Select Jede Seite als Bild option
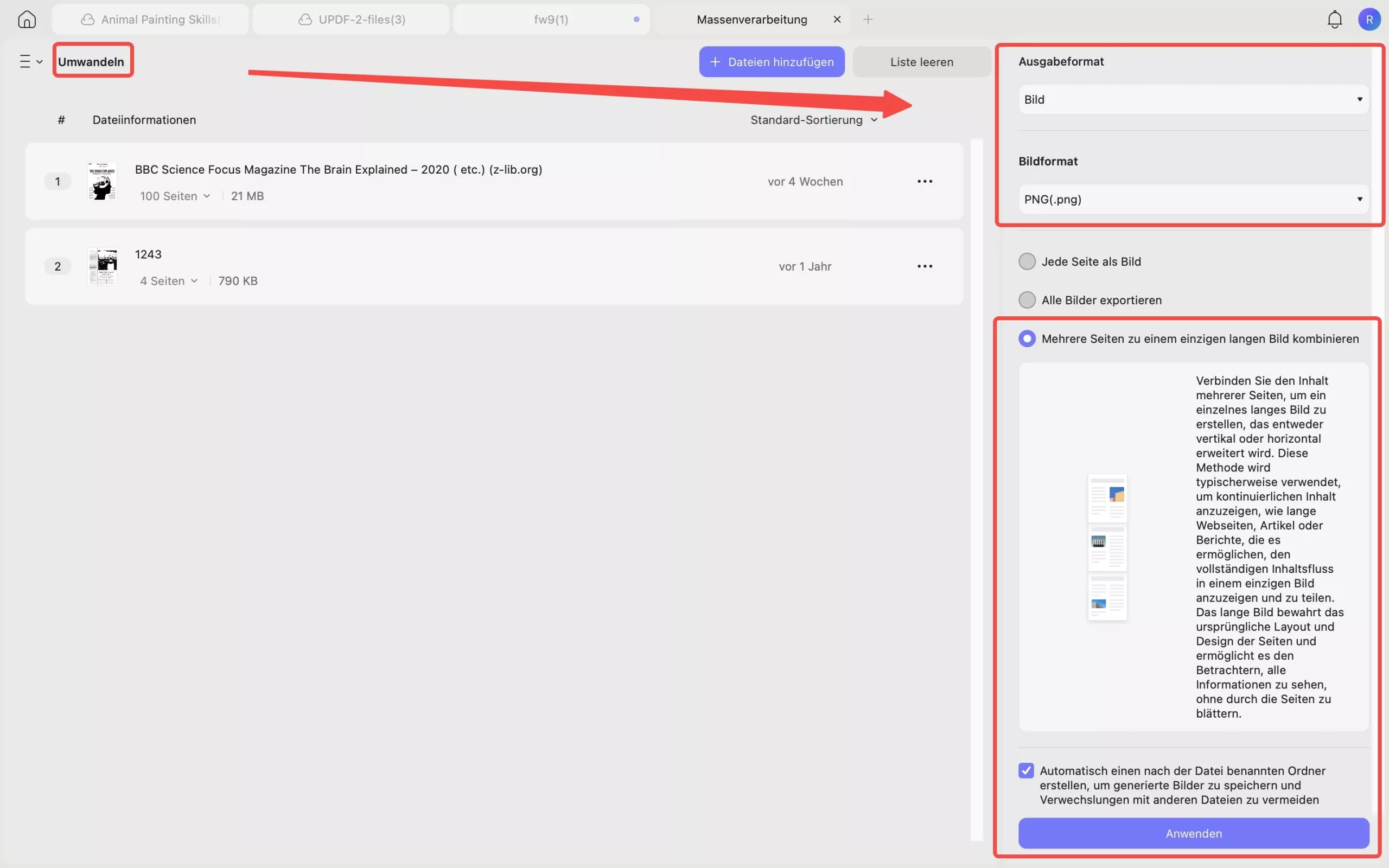This screenshot has height=868, width=1389. tap(1027, 262)
